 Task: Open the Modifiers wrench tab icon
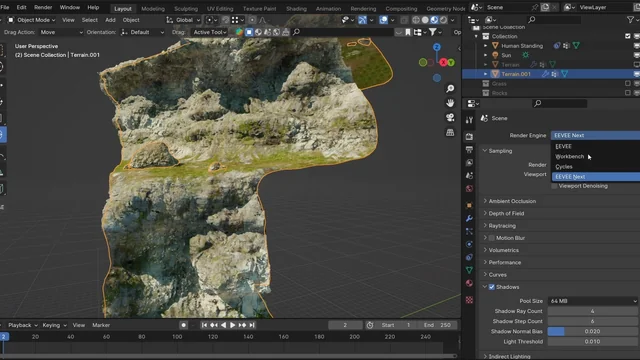click(469, 218)
